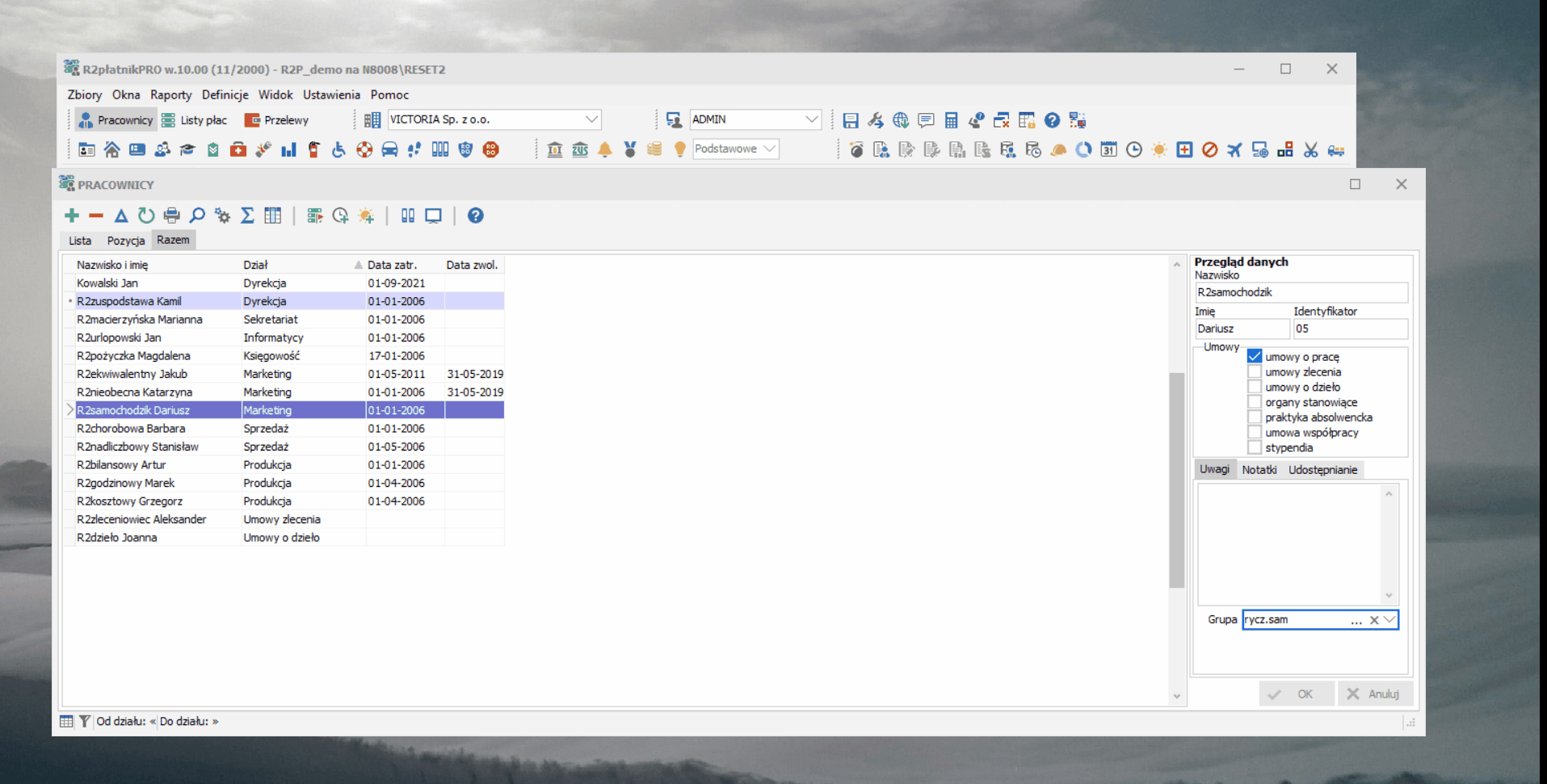Uncheck the 'umowy o pracę' checkbox
Image resolution: width=1547 pixels, height=784 pixels.
(x=1255, y=356)
